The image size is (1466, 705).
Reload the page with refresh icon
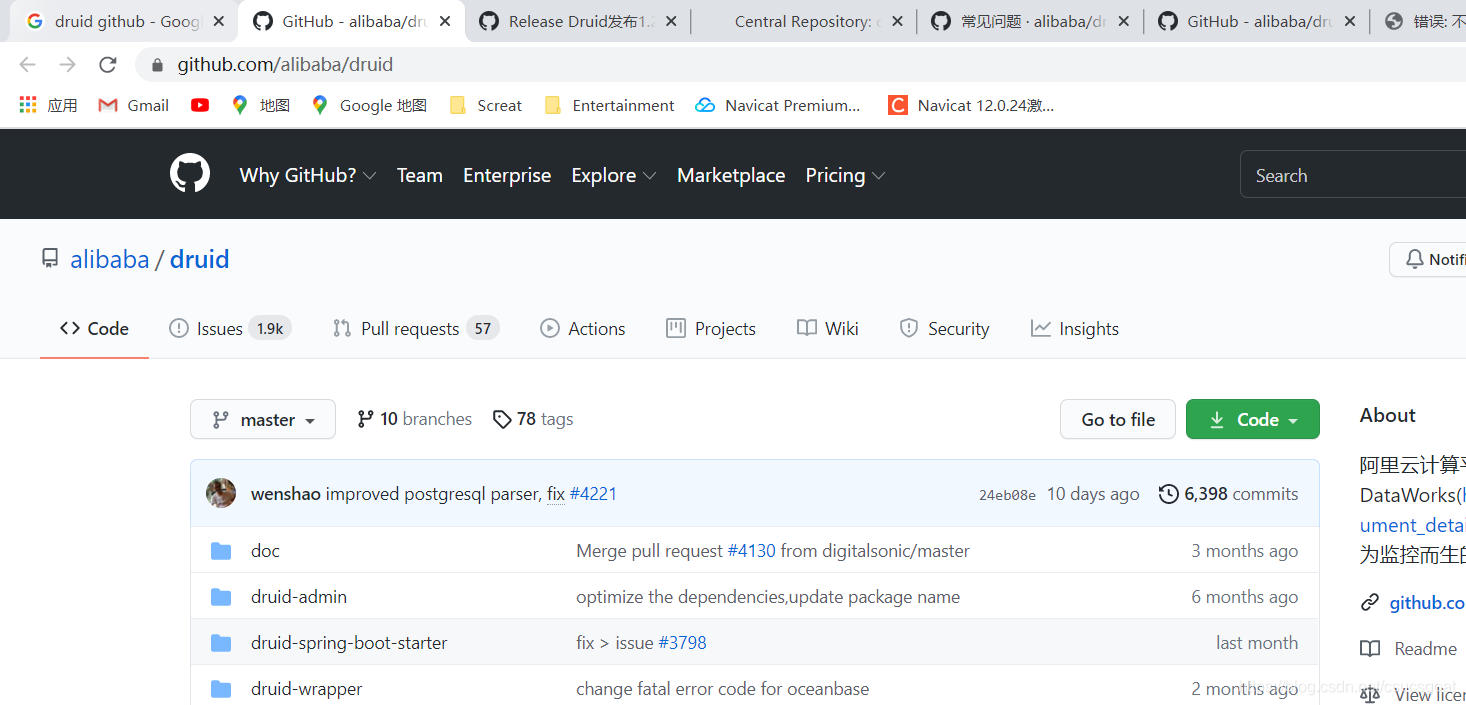[x=108, y=65]
